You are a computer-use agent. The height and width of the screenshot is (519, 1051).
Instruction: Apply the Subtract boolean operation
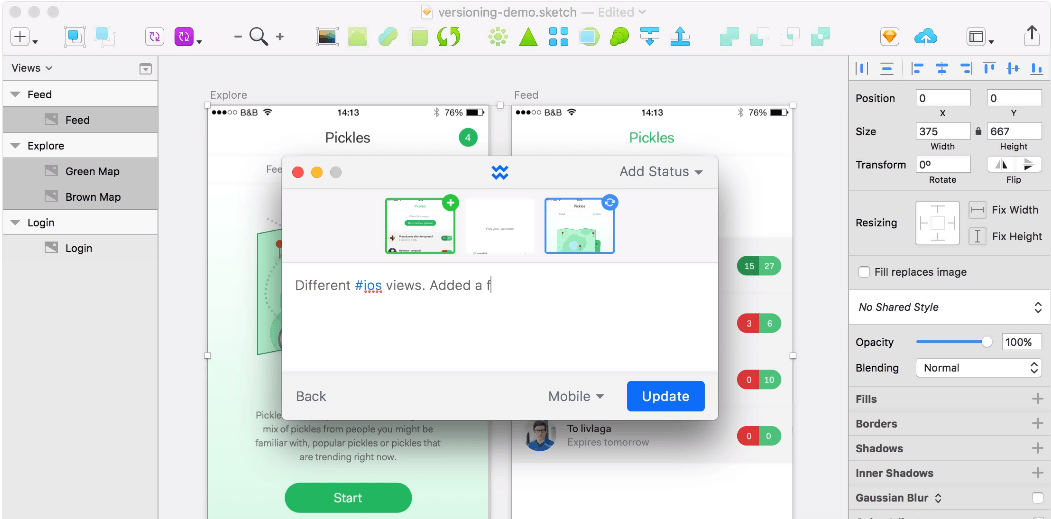[x=759, y=37]
